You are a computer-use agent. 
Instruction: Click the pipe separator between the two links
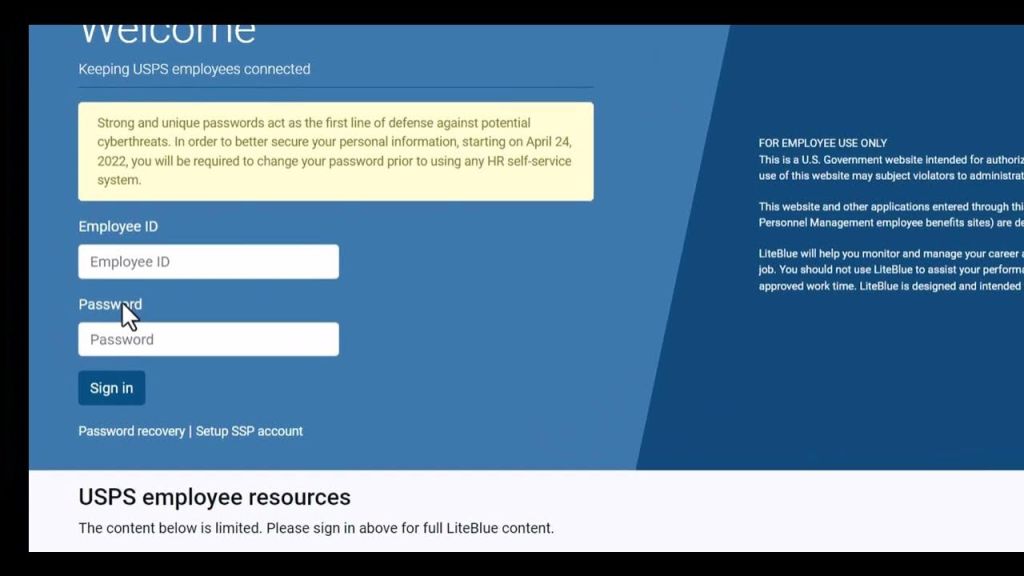click(190, 431)
